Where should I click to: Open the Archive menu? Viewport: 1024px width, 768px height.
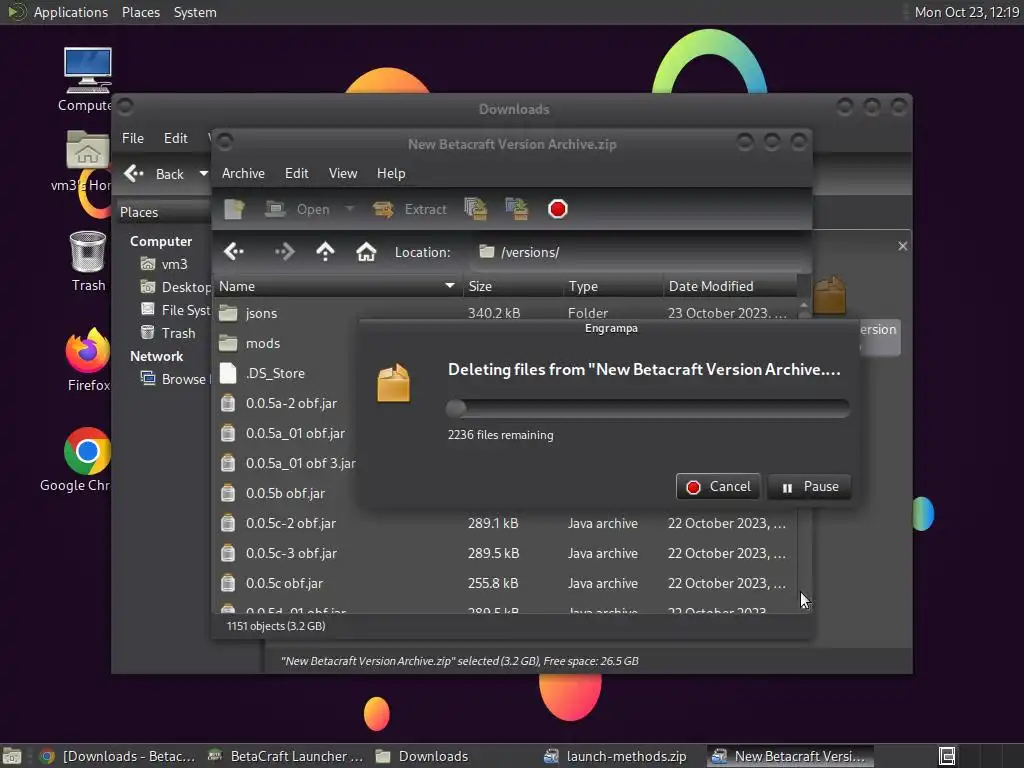pos(243,173)
